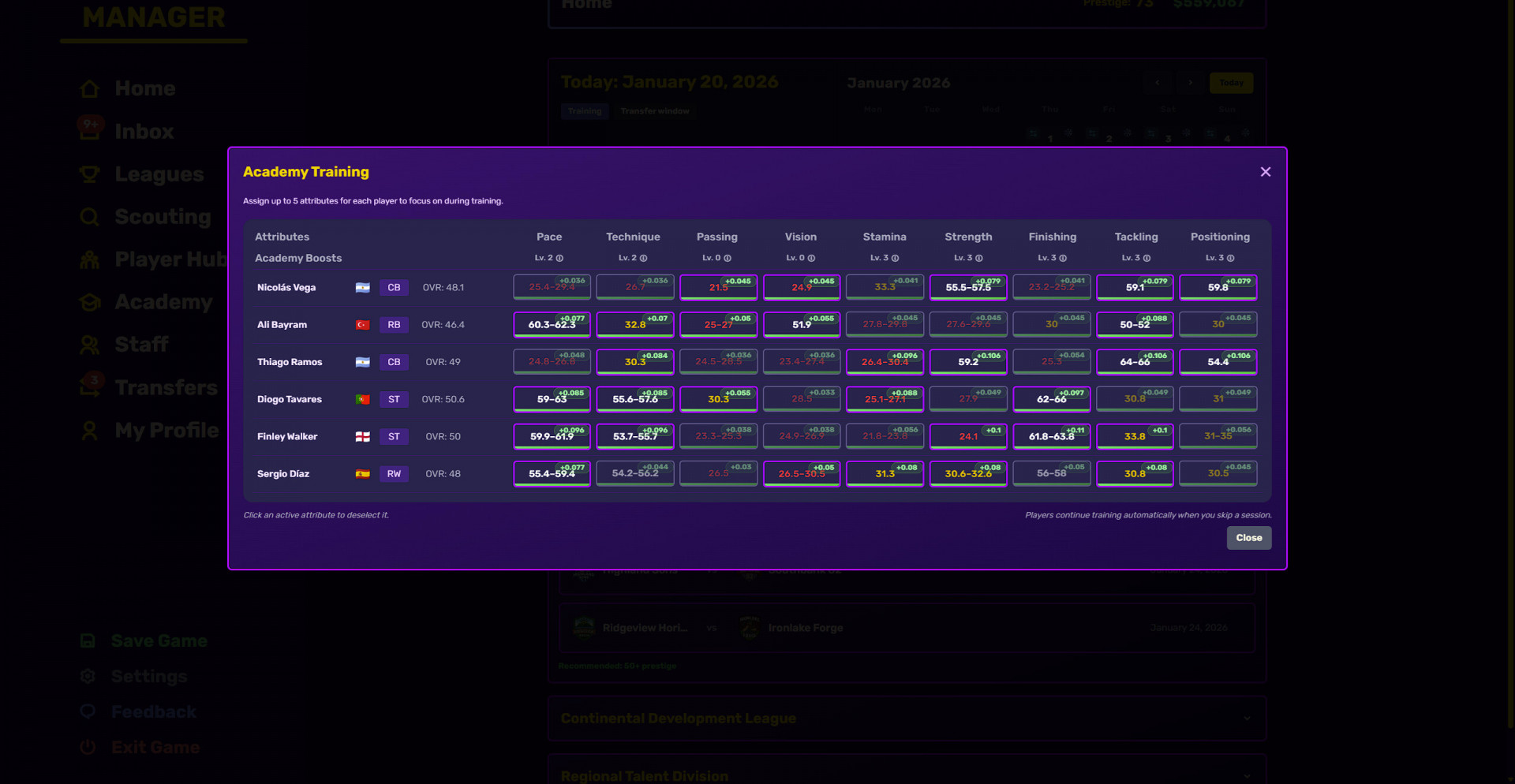Click the Finishing boost info icon
Image resolution: width=1515 pixels, height=784 pixels.
pos(1063,259)
